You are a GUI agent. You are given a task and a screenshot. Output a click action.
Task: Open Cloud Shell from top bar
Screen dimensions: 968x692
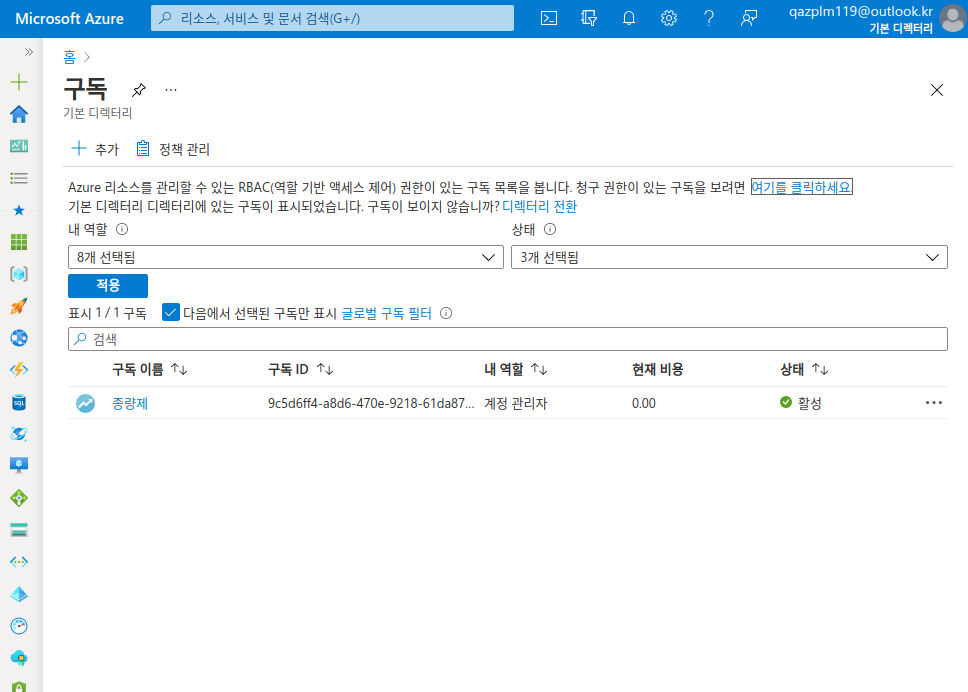pyautogui.click(x=549, y=19)
